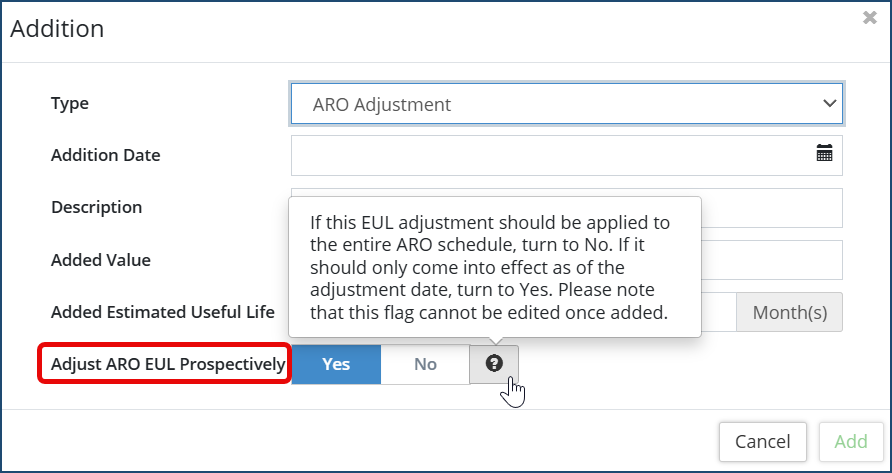Click the Addition dialog title

pyautogui.click(x=57, y=28)
